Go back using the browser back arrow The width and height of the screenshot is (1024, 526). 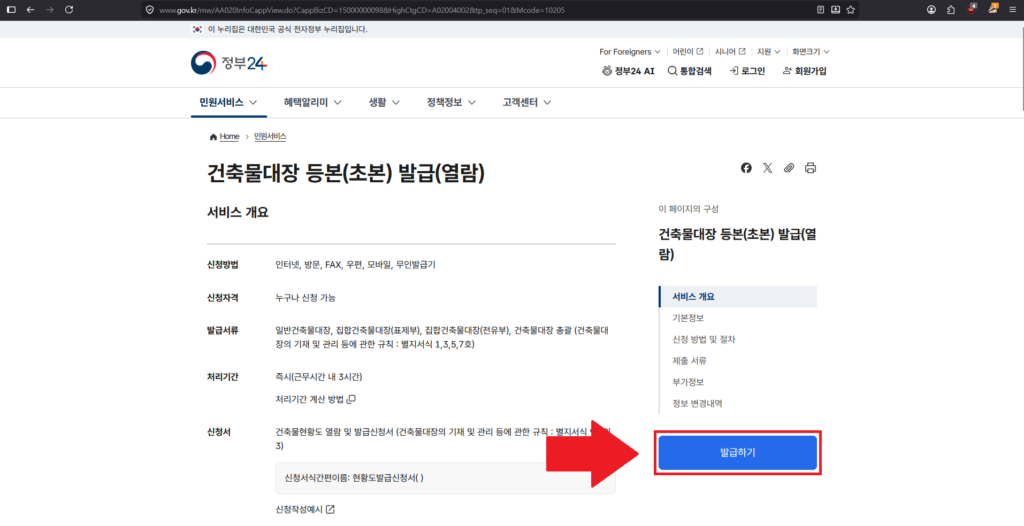[30, 10]
